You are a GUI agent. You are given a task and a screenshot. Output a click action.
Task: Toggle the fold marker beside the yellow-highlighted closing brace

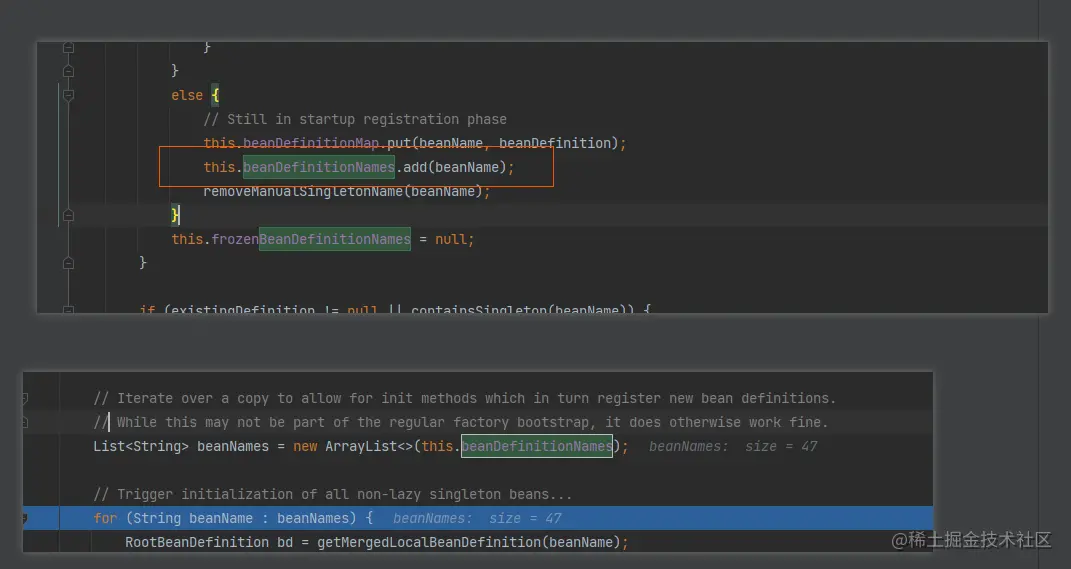tap(68, 215)
